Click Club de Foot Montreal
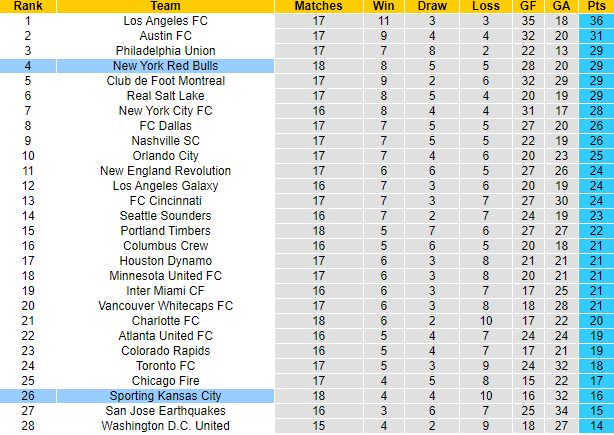Image resolution: width=614 pixels, height=435 pixels. [165, 80]
